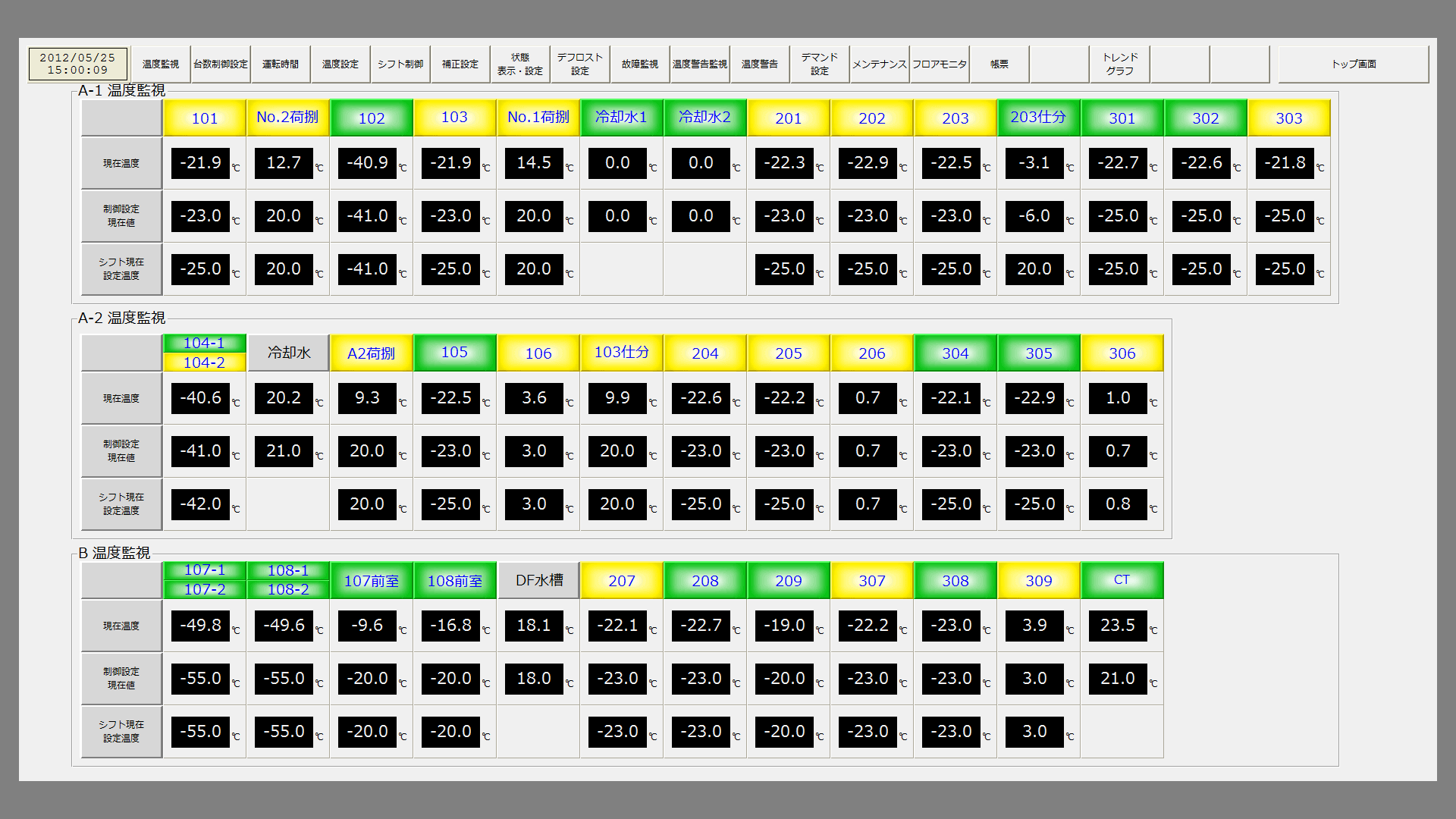1456x819 pixels.
Task: Open the トレンドグラフ screen
Action: tap(1120, 64)
